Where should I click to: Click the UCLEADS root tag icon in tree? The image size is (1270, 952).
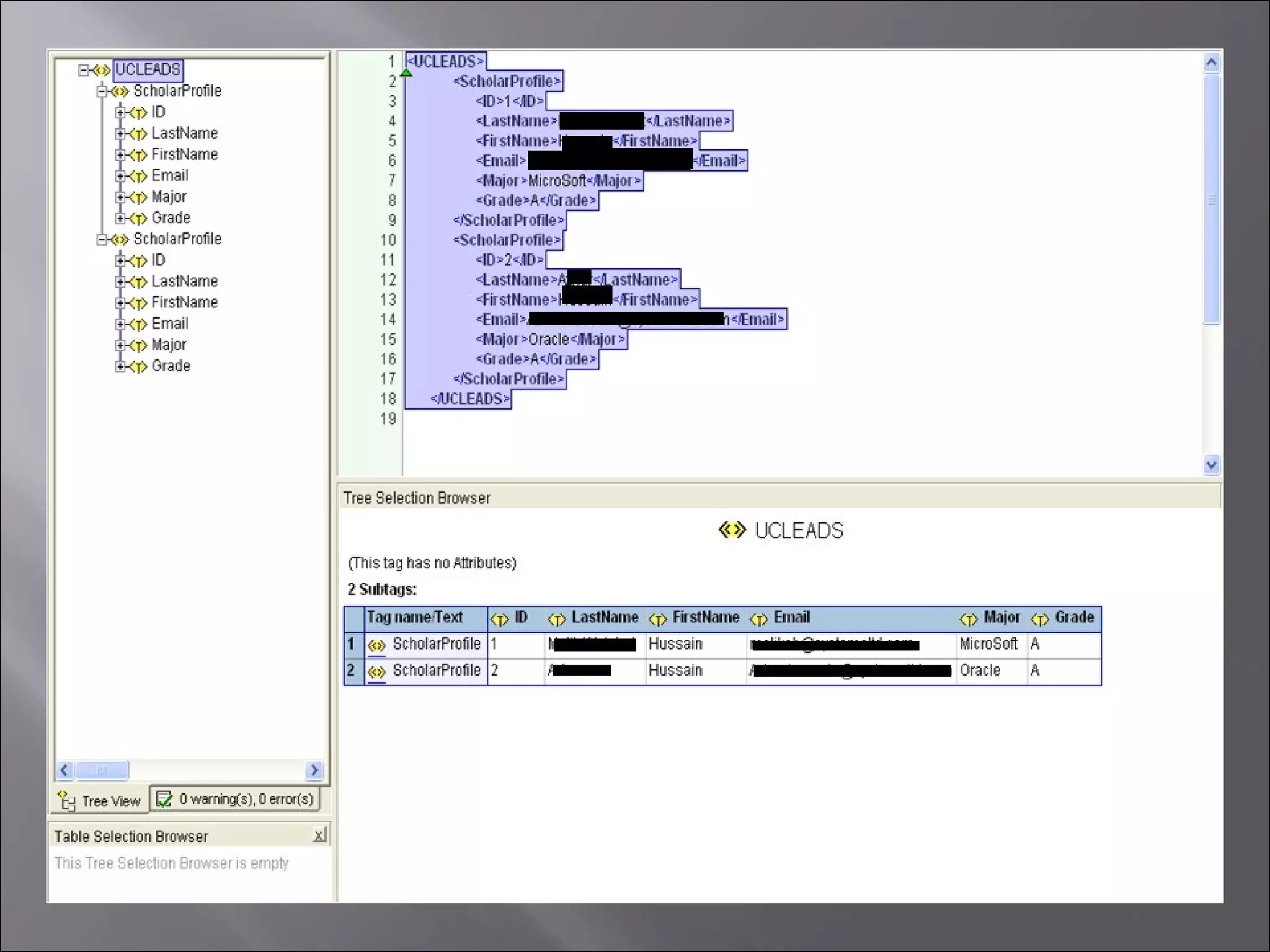[102, 70]
